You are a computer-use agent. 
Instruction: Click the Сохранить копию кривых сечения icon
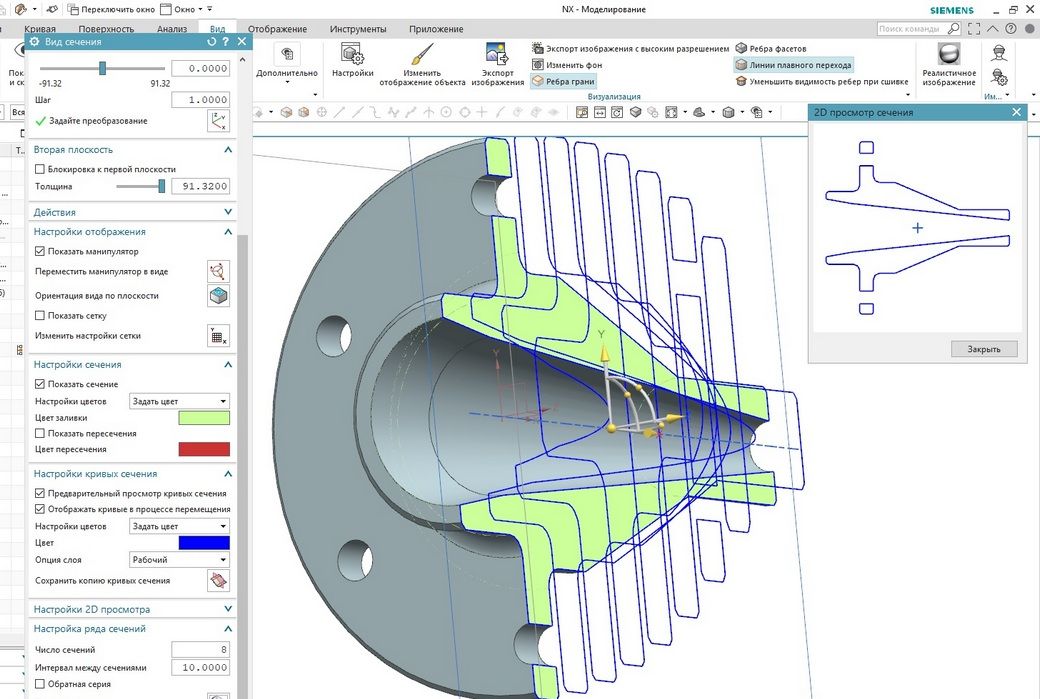click(x=218, y=581)
